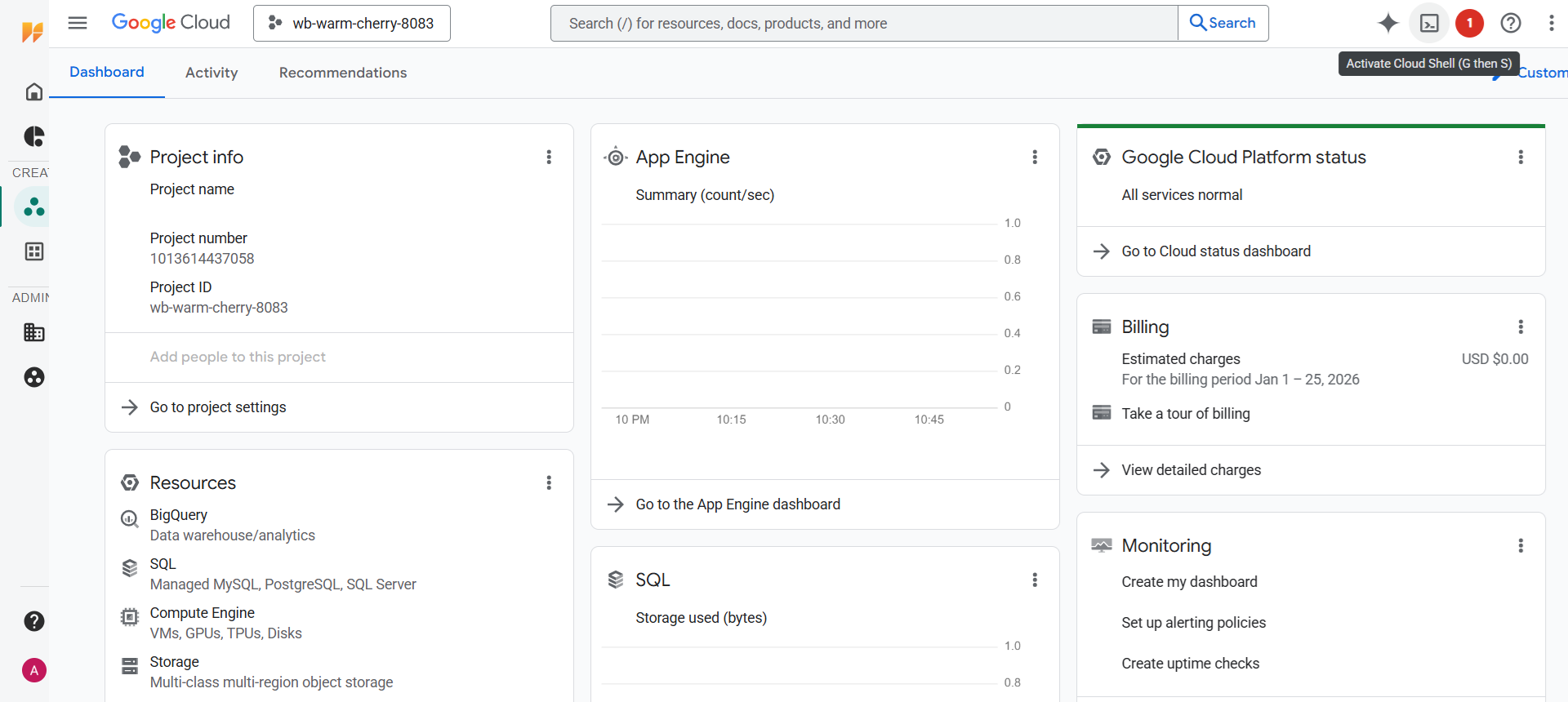Open the home icon in left sidebar

tap(33, 91)
